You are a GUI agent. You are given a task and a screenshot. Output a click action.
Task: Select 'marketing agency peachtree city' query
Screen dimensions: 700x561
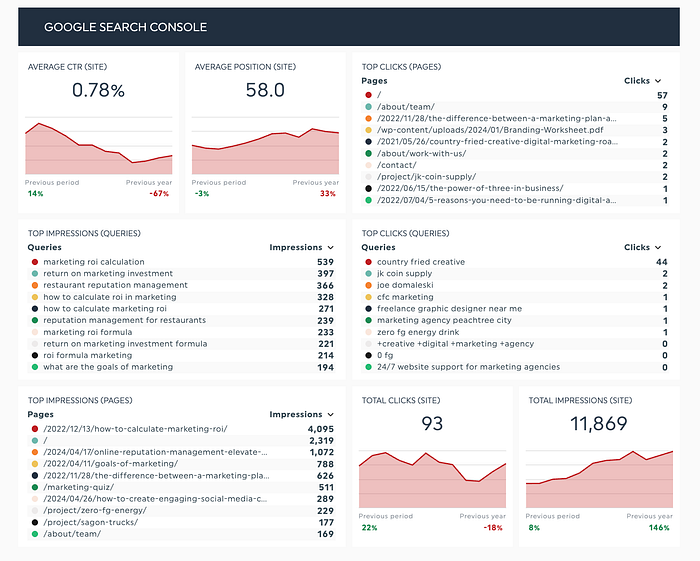pos(516,320)
